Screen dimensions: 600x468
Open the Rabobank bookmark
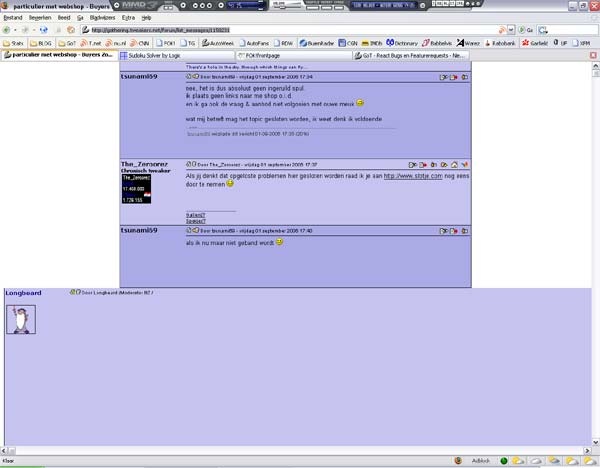tap(500, 43)
